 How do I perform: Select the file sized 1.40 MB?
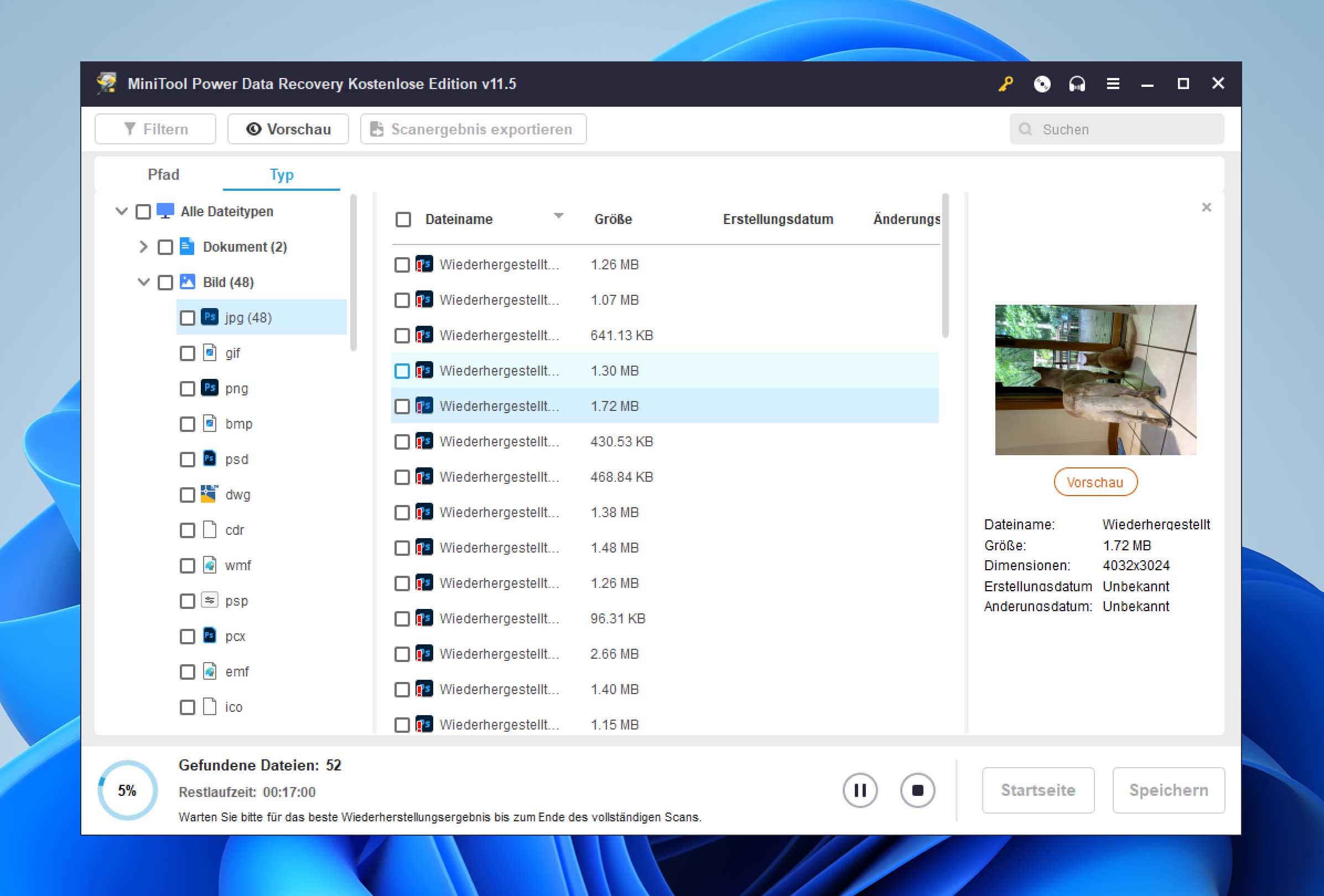coord(664,689)
